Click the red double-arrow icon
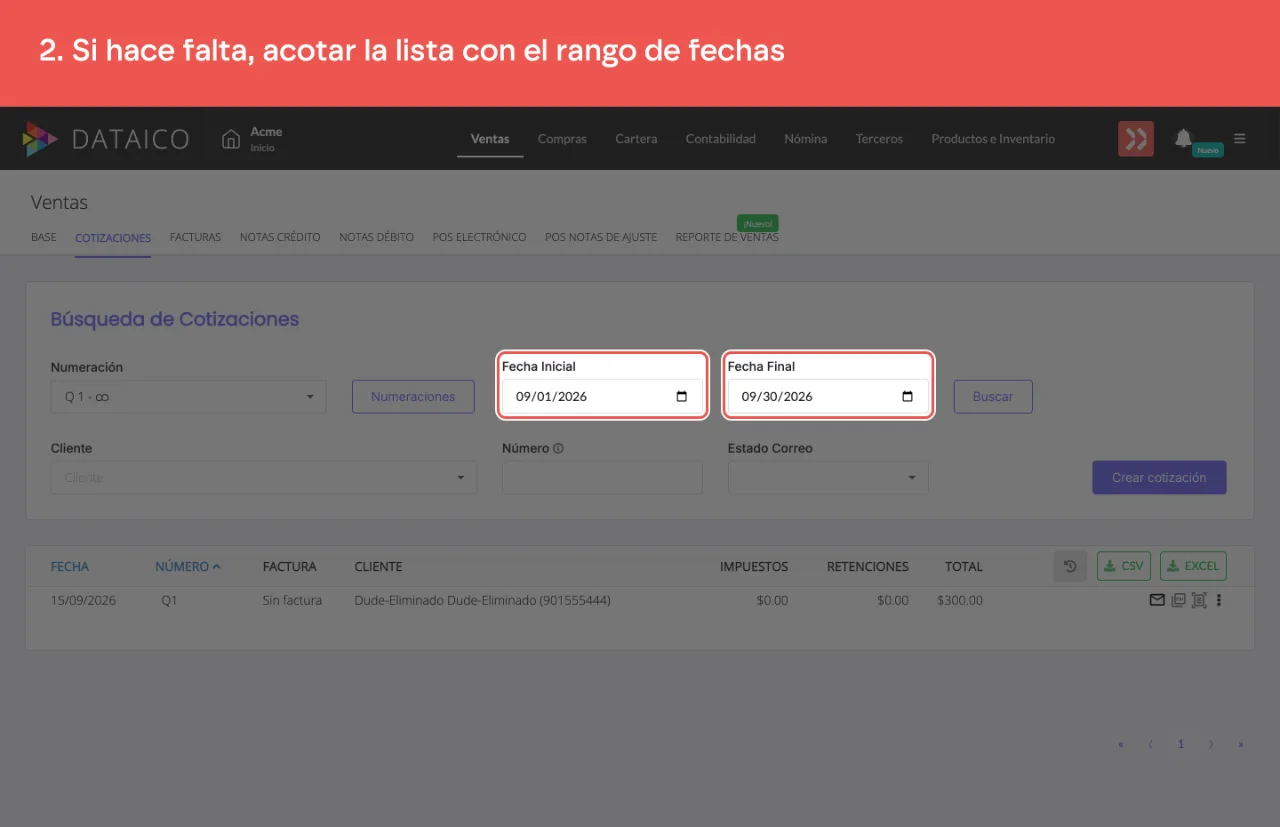 point(1136,139)
